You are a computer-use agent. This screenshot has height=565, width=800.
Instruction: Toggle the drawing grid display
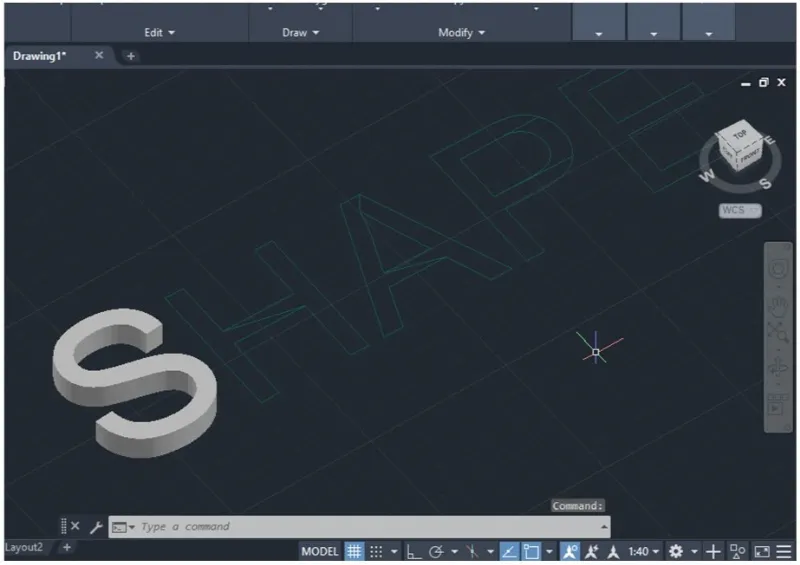[355, 551]
